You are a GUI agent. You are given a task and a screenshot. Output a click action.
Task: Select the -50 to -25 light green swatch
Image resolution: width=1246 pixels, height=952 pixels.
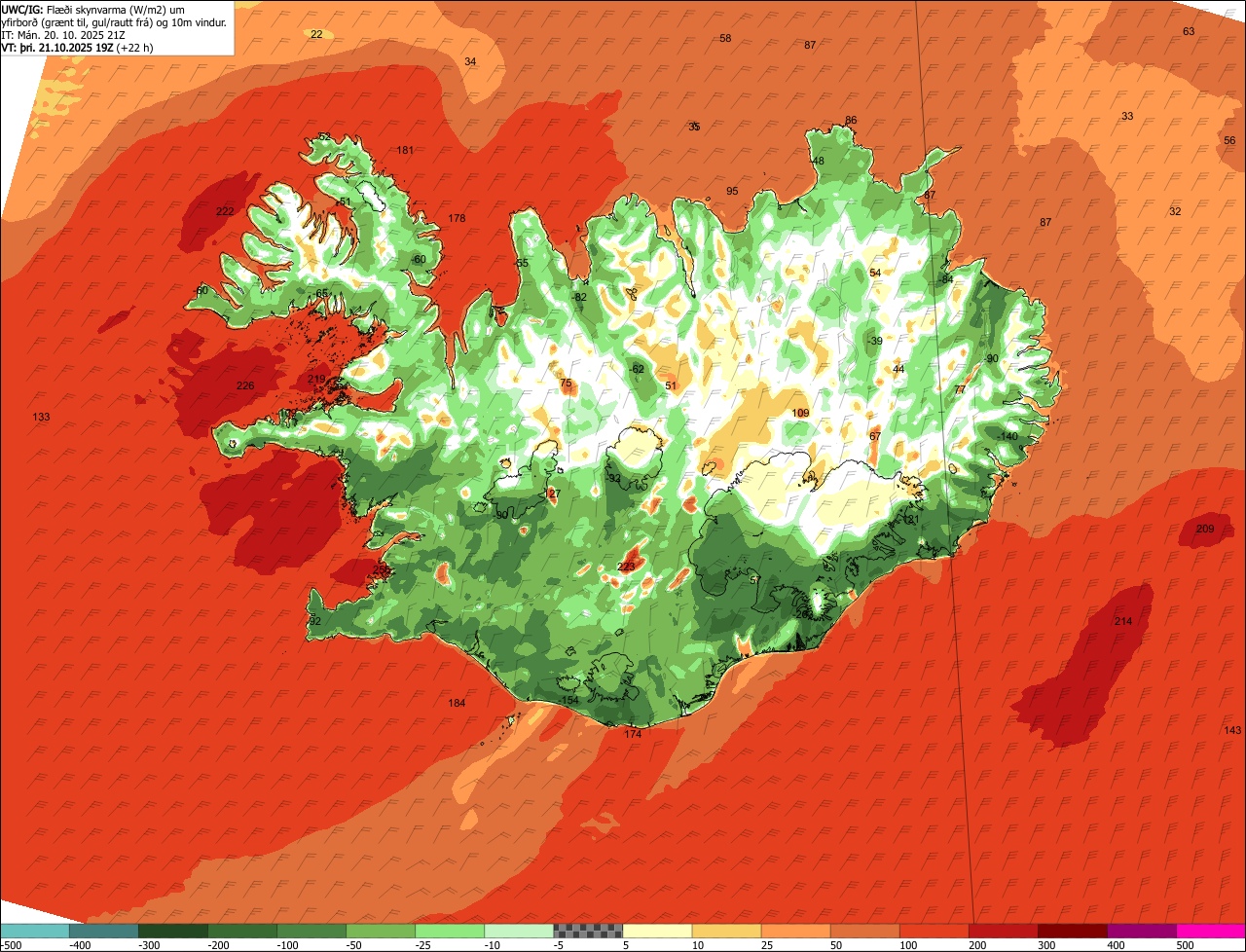[380, 930]
